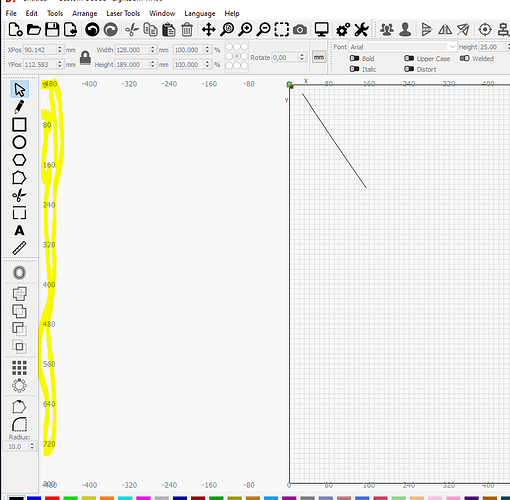
Task: Pick the Ellipse tool
Action: (x=19, y=142)
